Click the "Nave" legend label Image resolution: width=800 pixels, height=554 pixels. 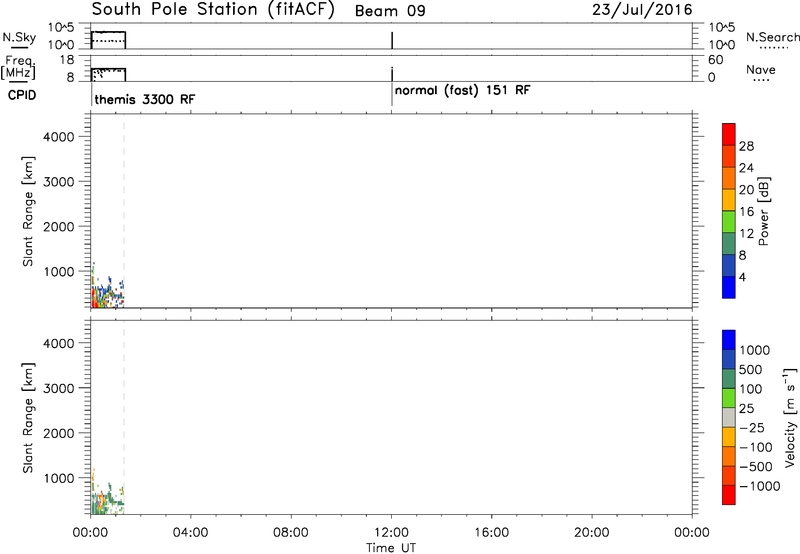tap(760, 69)
